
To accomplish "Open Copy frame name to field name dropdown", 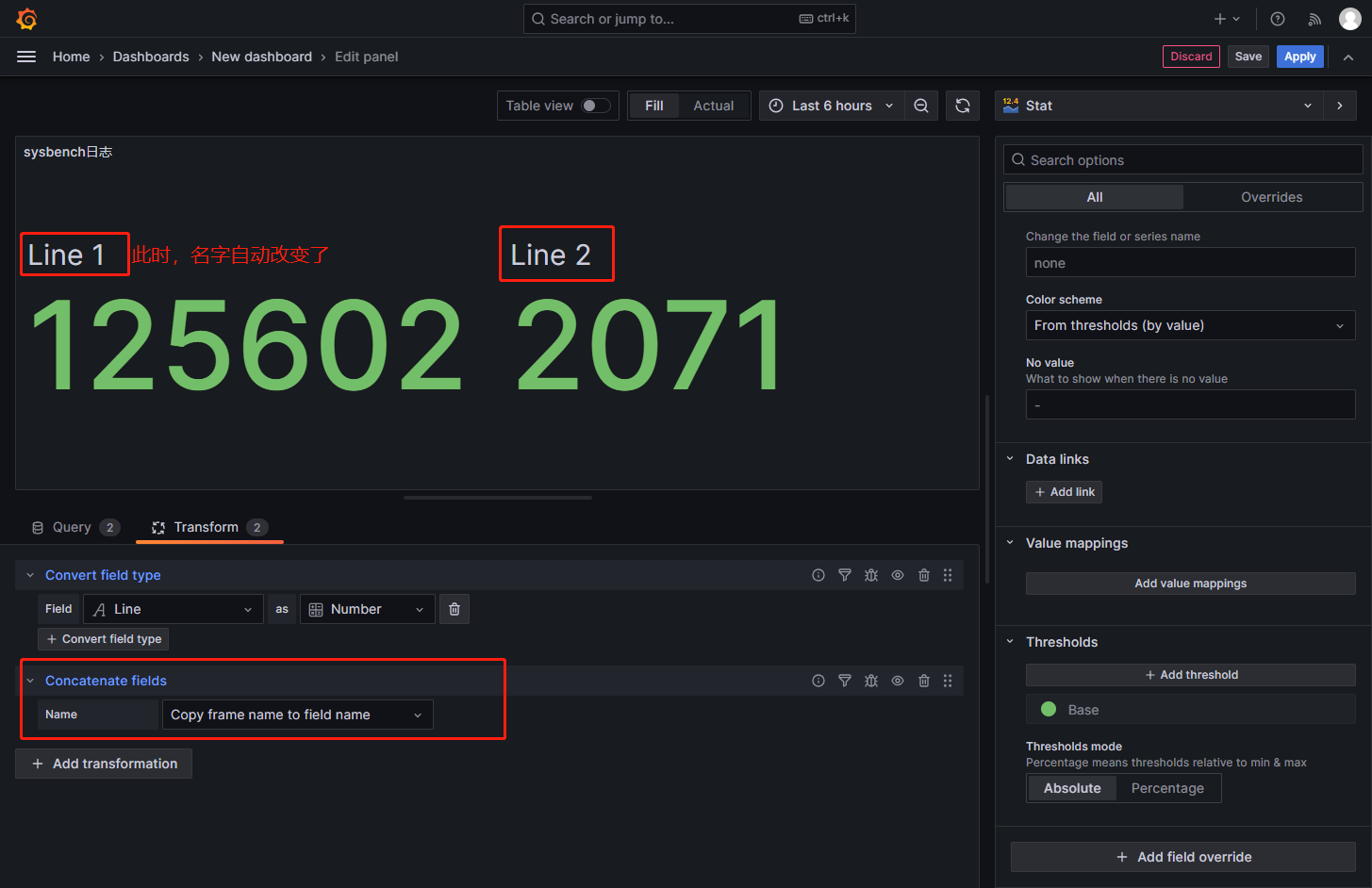I will pos(298,715).
